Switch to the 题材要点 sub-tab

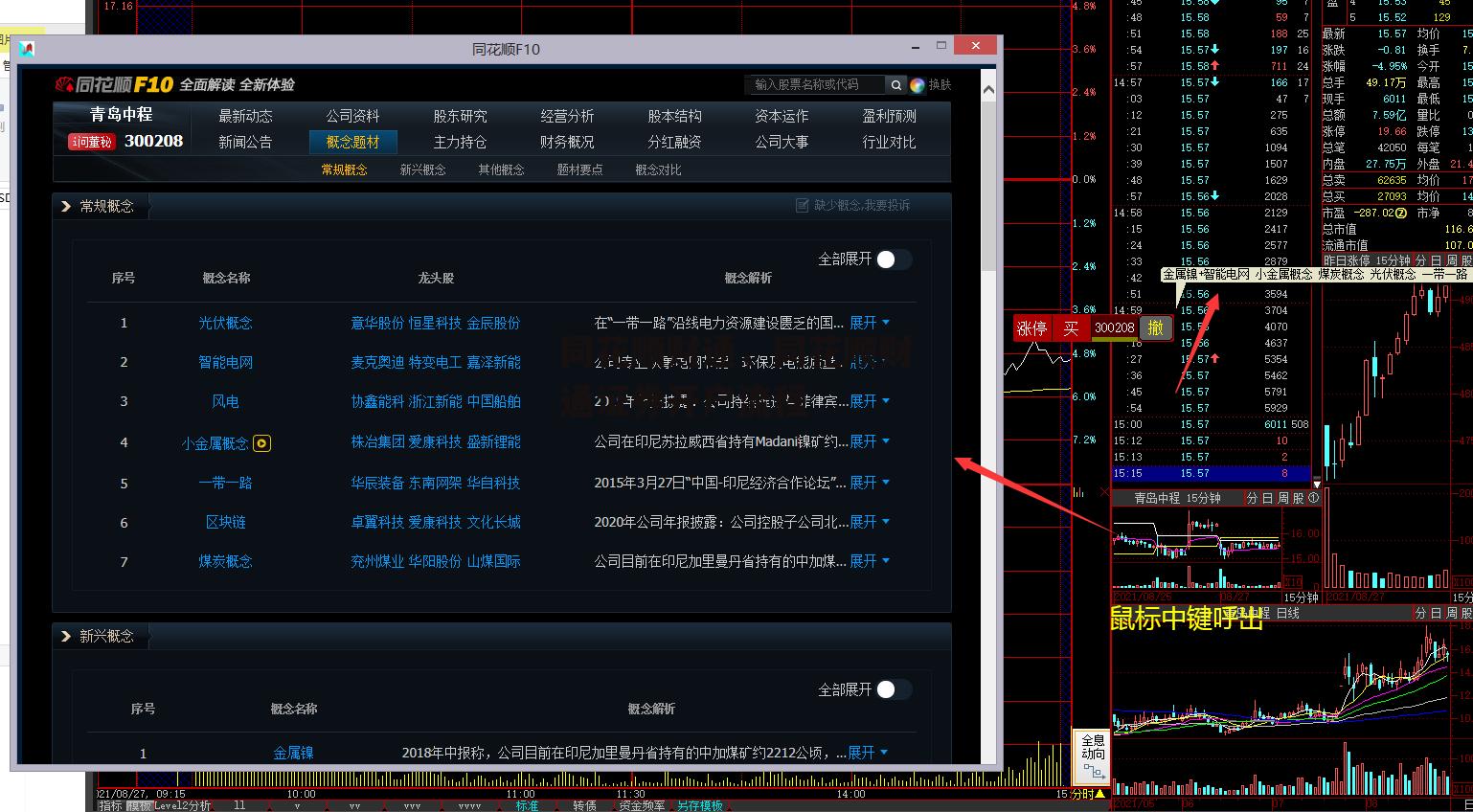point(579,169)
